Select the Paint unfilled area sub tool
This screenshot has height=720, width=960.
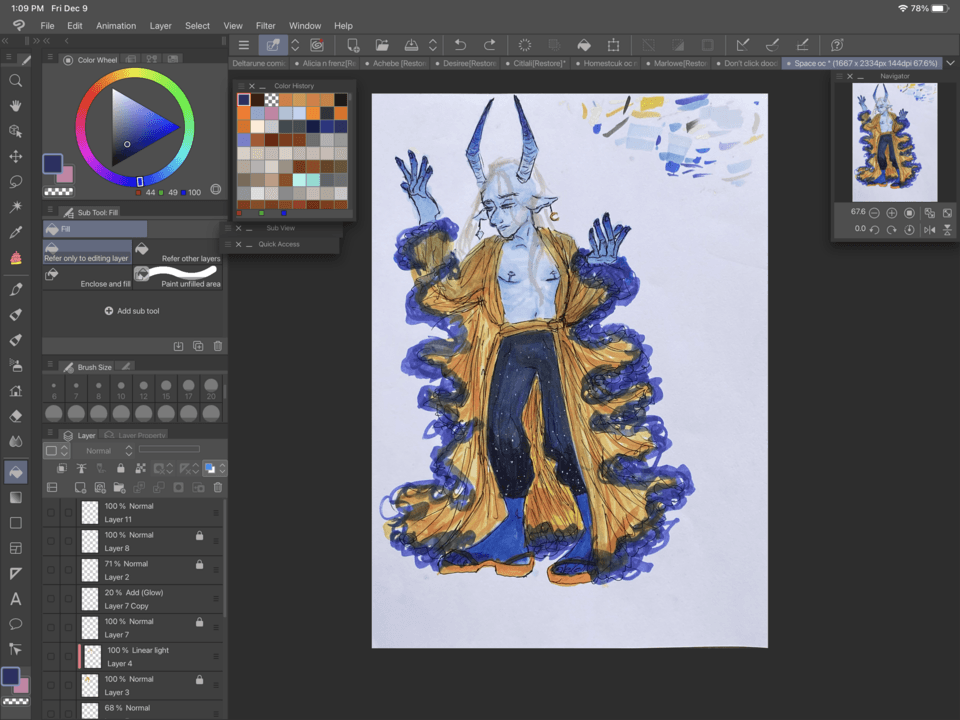178,277
